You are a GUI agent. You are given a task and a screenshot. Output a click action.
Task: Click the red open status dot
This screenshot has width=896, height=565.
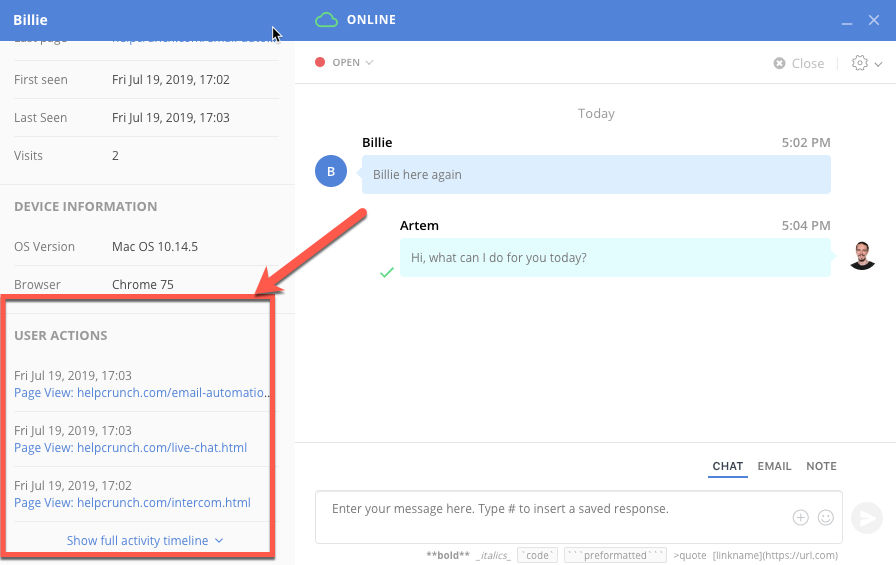[x=320, y=62]
